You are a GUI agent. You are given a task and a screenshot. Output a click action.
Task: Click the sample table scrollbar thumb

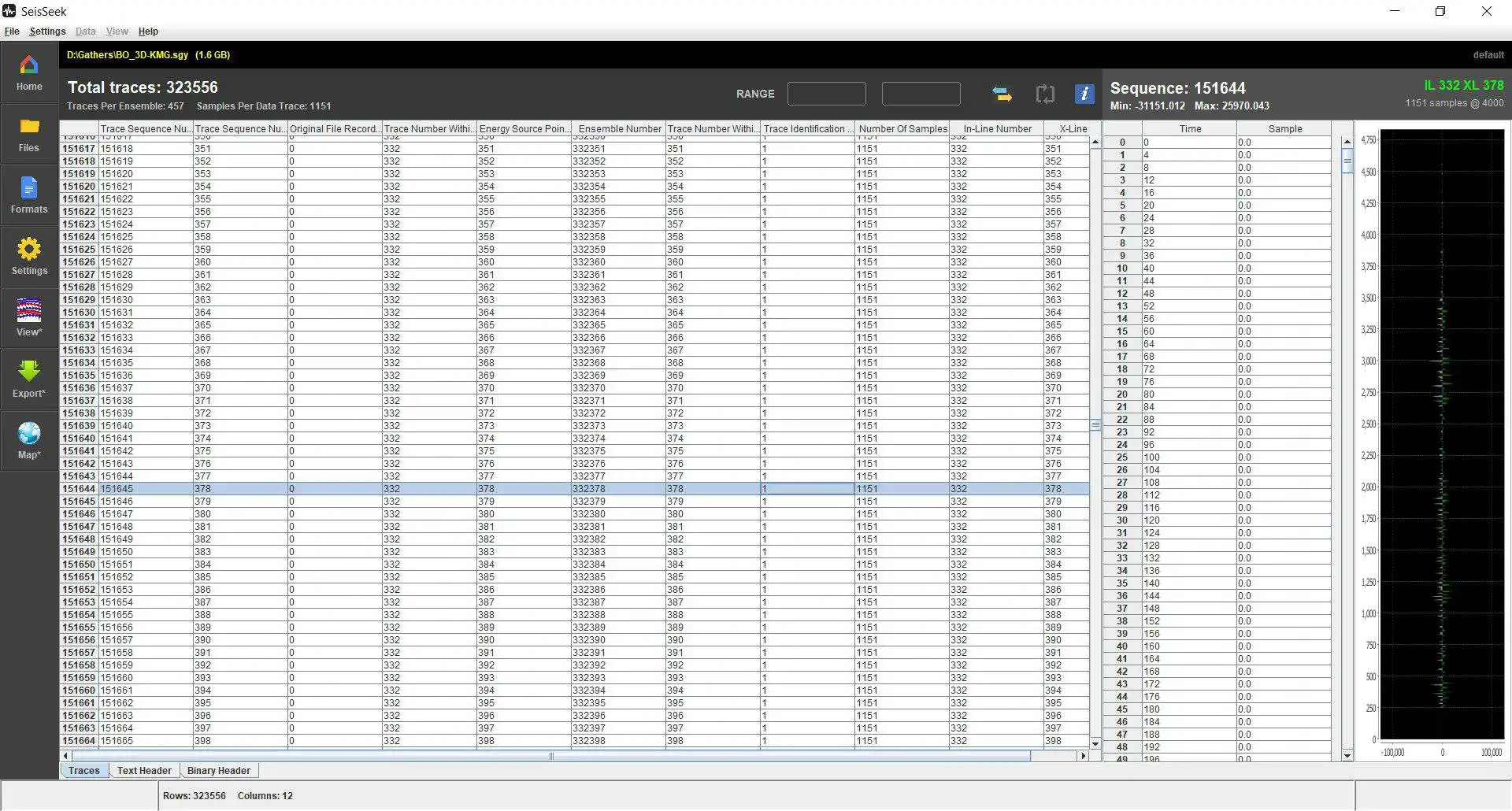1347,161
